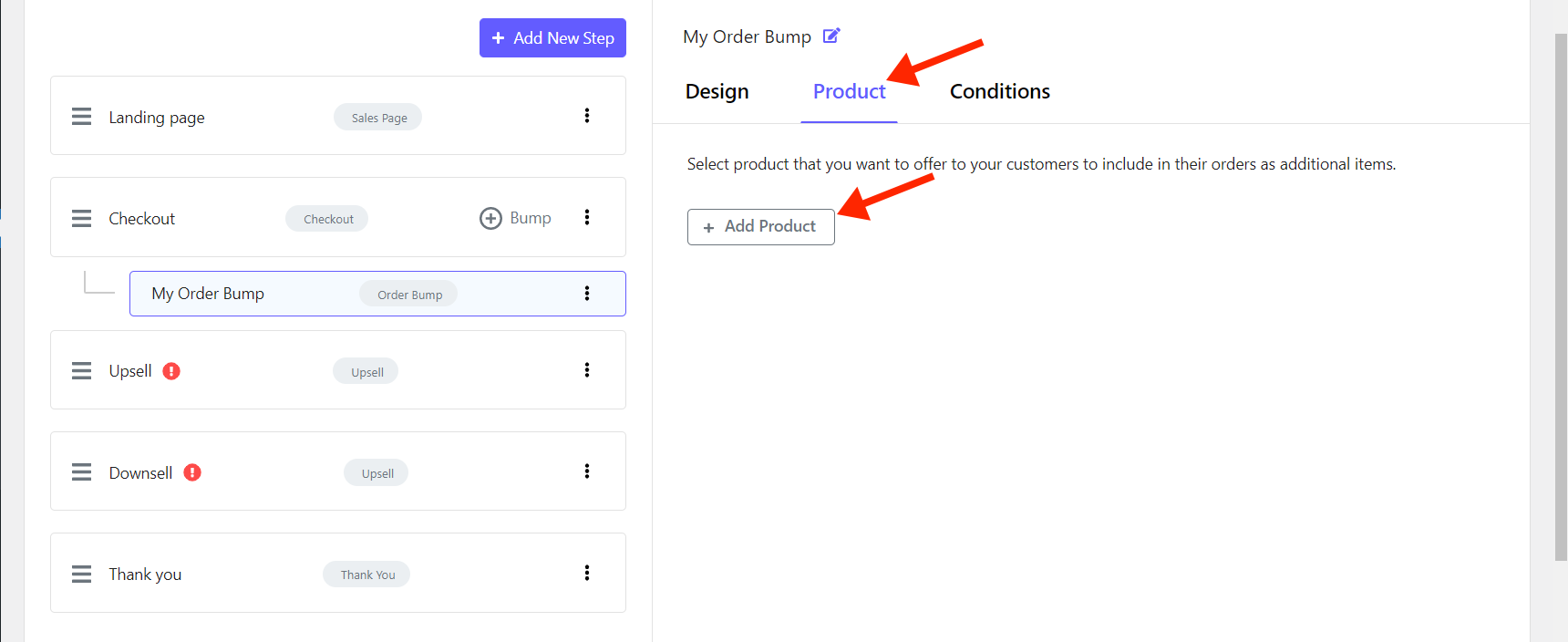This screenshot has width=1568, height=642.
Task: Click the red warning icon next to Downsell
Action: pyautogui.click(x=192, y=472)
